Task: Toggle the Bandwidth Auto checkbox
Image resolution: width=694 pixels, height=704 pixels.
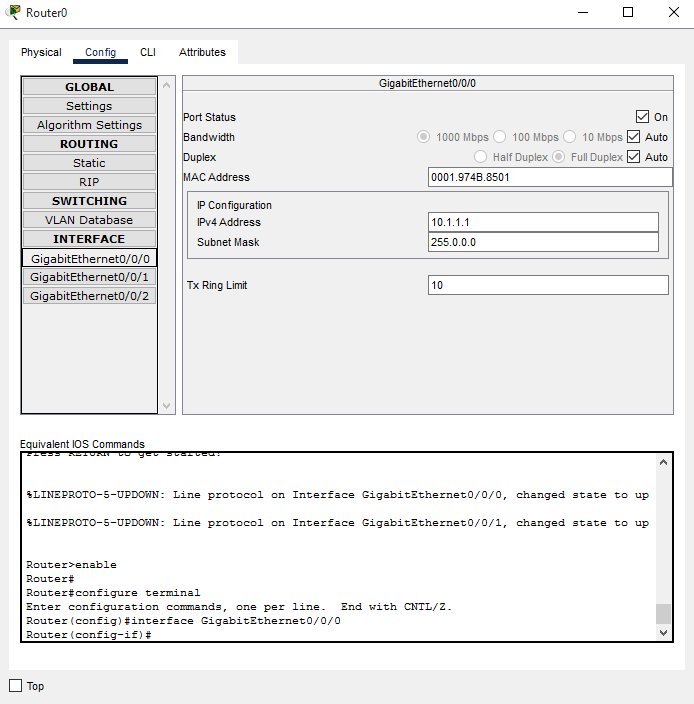Action: [633, 137]
